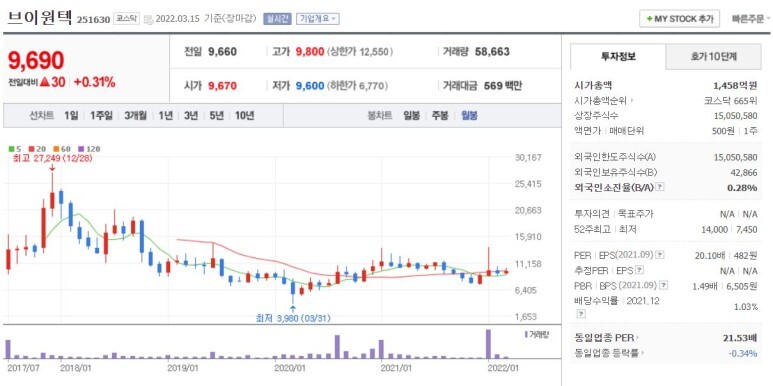Viewport: 773px width, 386px height.
Task: Click the 1.49배 | 6,505원 PBR value
Action: [x=724, y=285]
